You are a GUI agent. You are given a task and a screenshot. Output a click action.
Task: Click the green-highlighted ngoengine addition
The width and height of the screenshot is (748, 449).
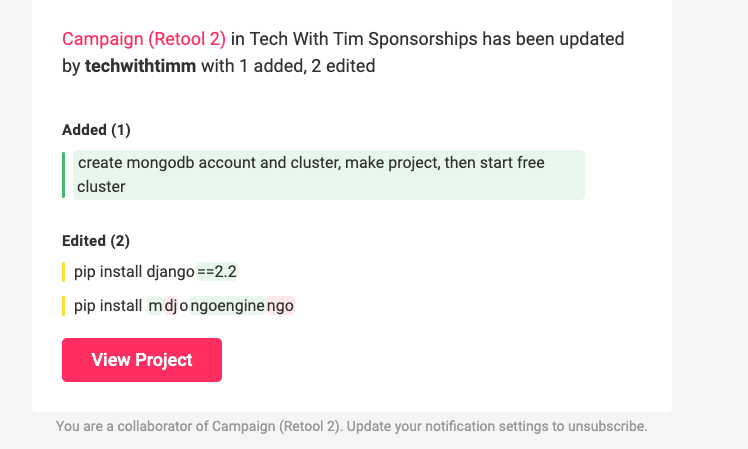227,305
